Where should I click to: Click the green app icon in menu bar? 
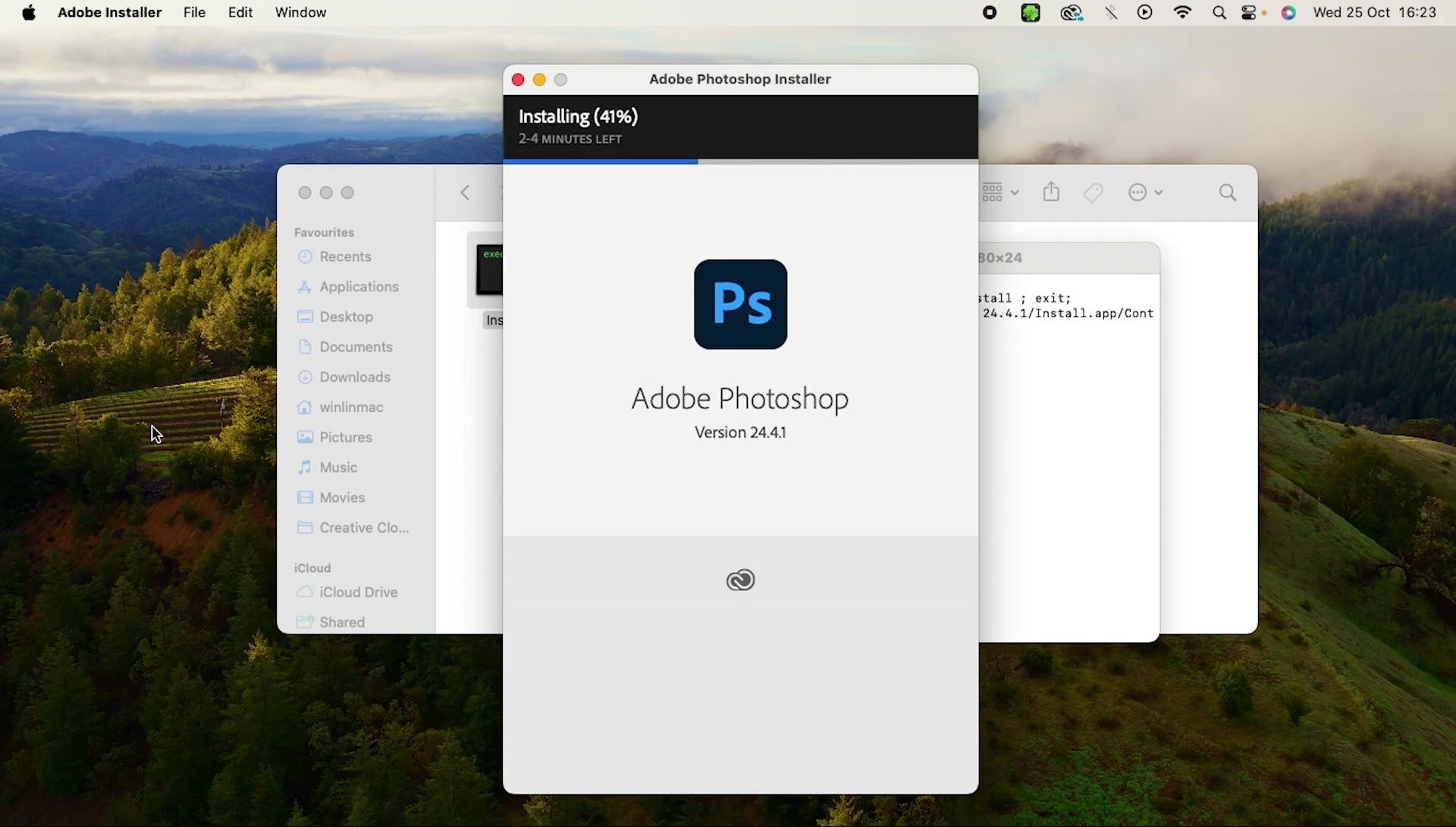(1030, 12)
